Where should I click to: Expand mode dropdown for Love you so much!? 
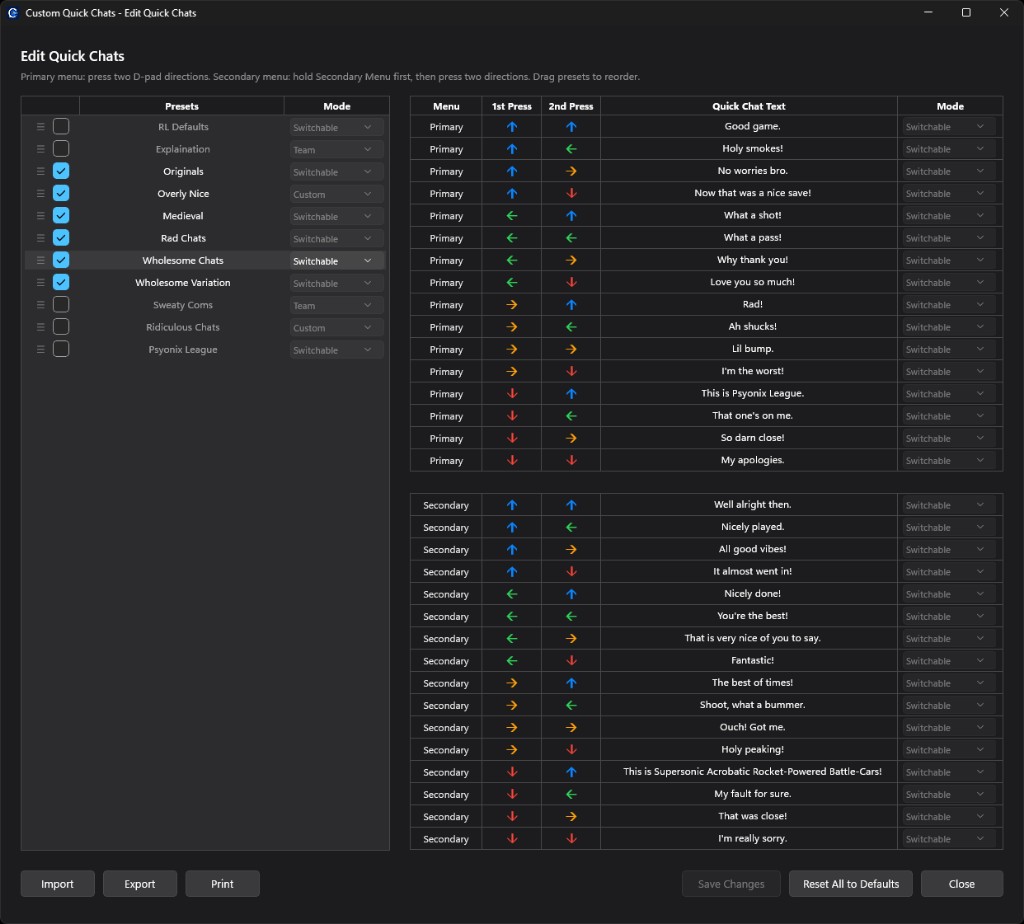point(948,283)
